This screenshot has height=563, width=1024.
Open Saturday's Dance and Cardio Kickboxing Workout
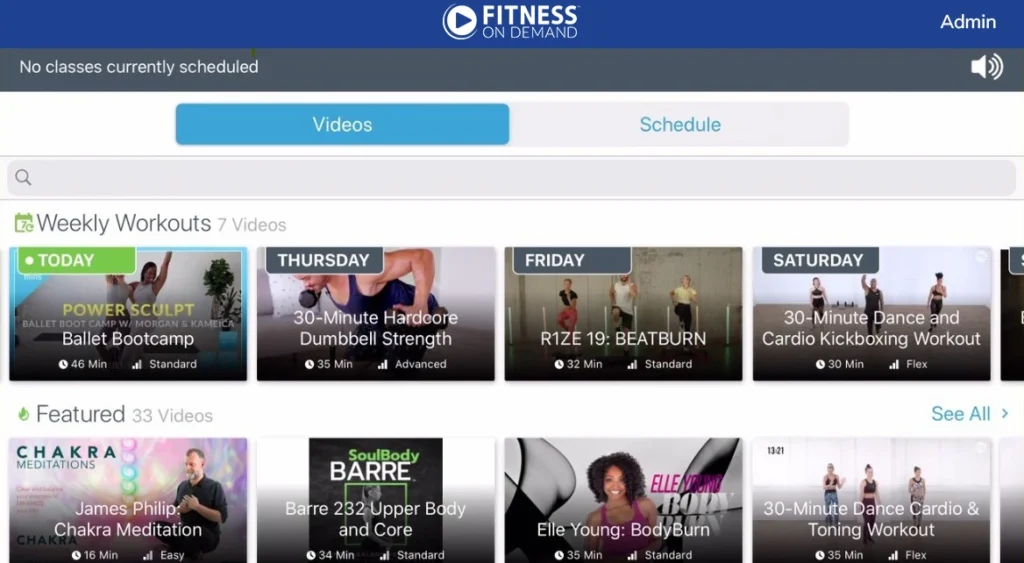tap(872, 314)
